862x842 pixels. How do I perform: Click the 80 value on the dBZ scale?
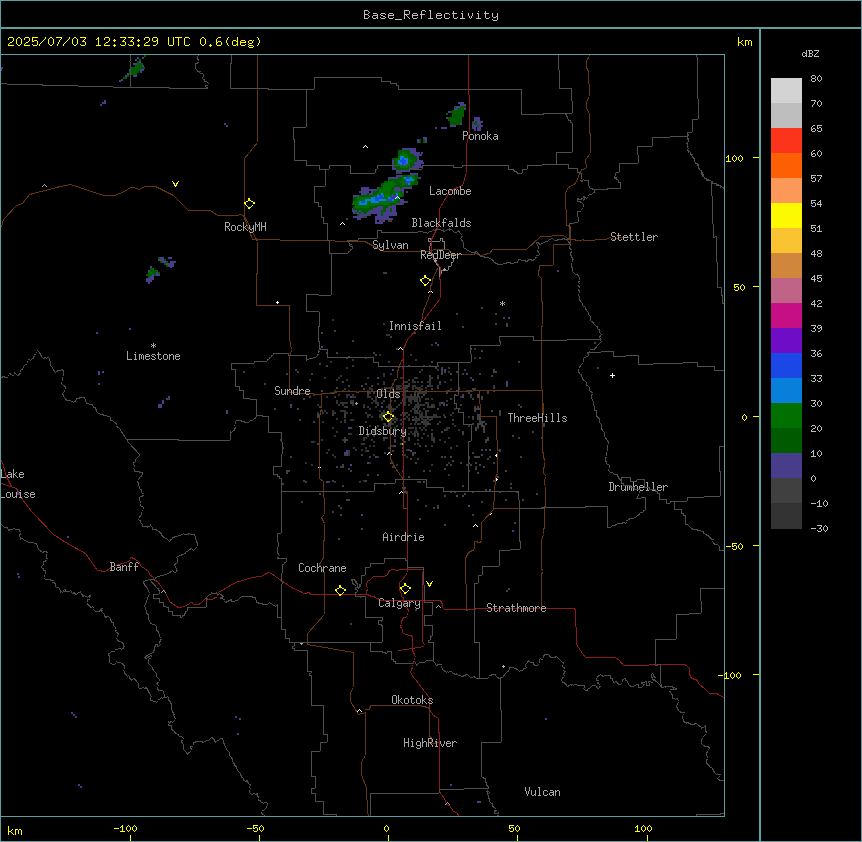tap(816, 79)
